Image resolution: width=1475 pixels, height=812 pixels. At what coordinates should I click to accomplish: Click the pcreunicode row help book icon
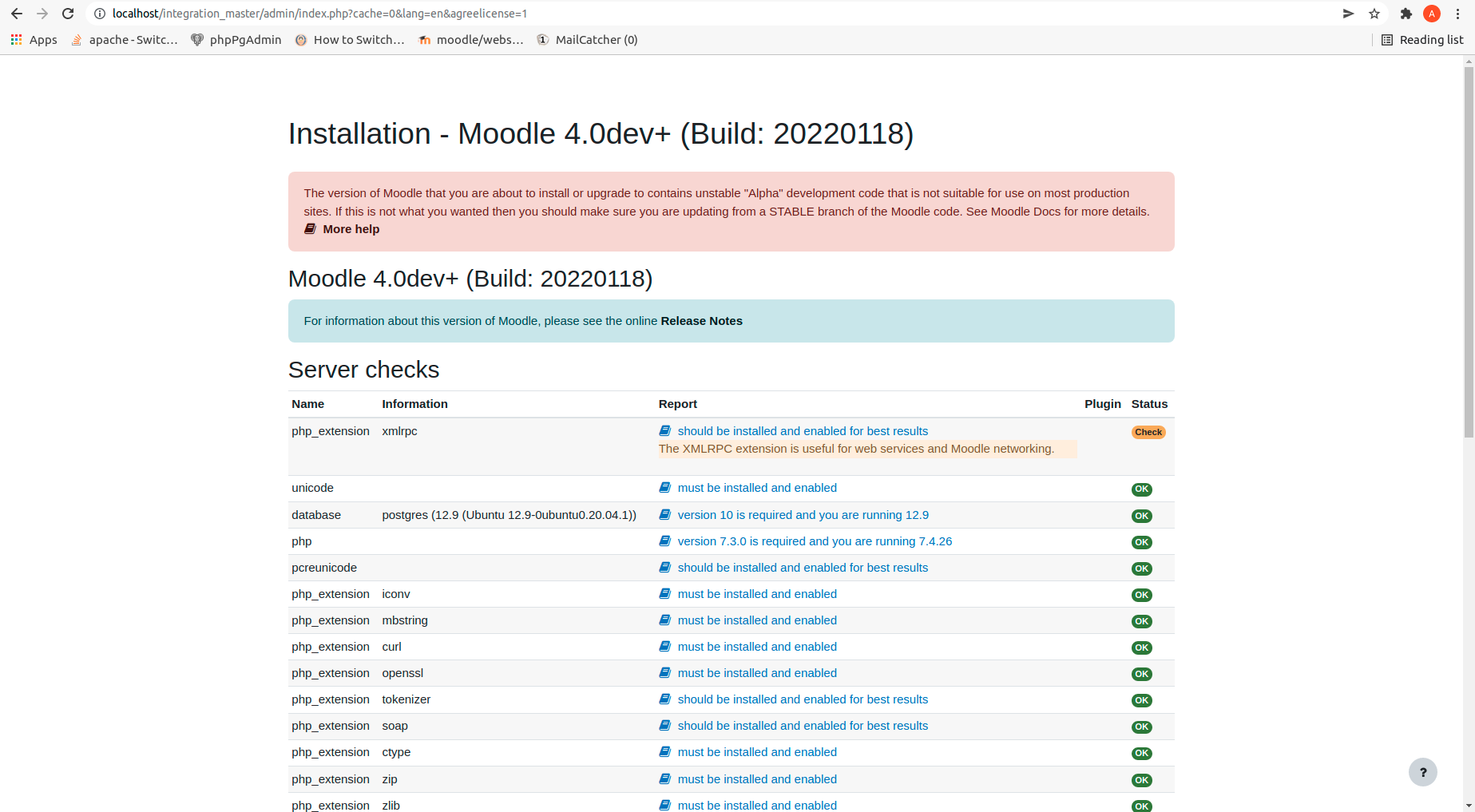coord(664,568)
